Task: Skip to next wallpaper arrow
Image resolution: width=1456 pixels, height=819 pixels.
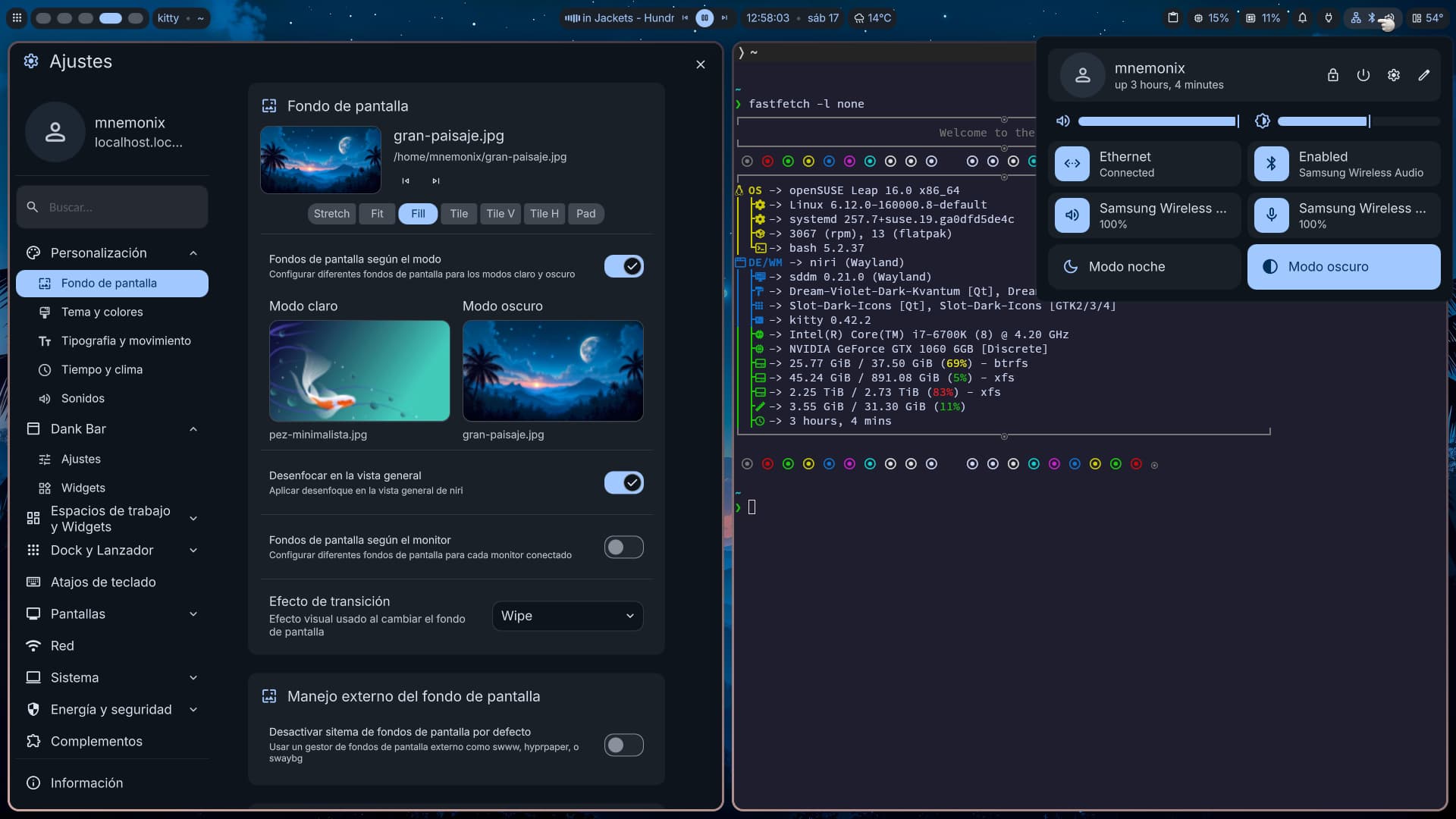Action: [435, 181]
